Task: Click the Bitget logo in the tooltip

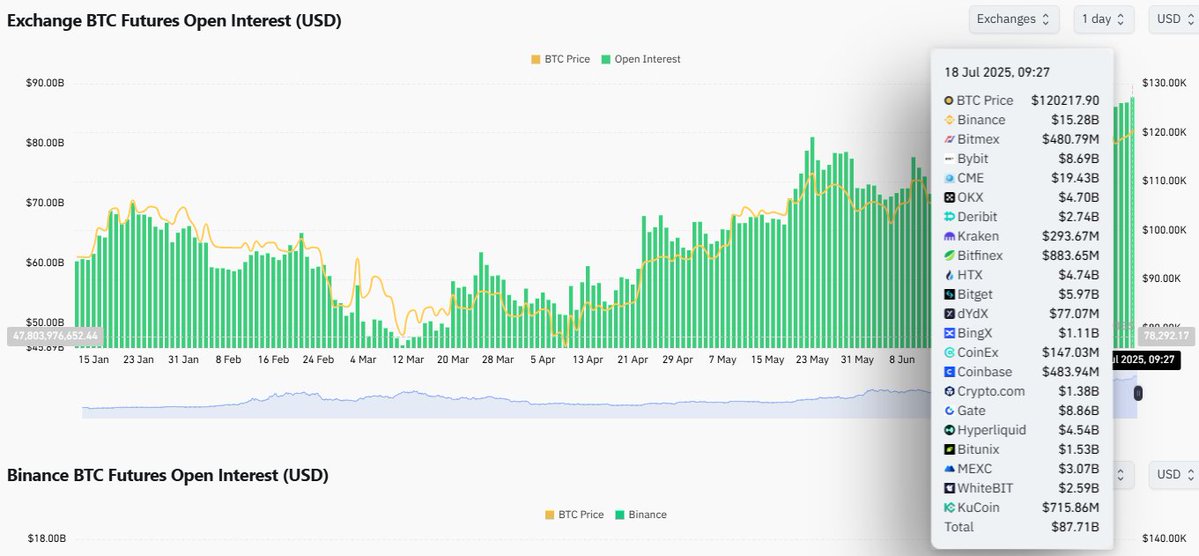Action: click(x=949, y=294)
